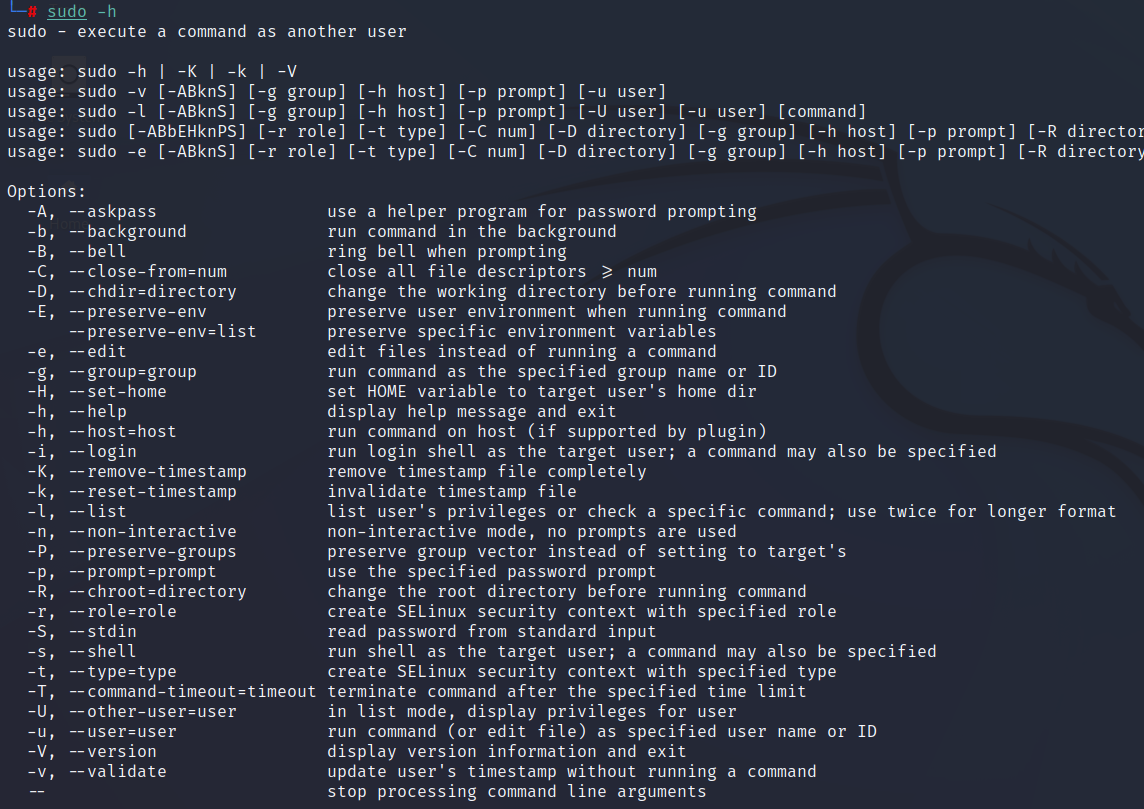Click the Options: heading line

[x=47, y=192]
